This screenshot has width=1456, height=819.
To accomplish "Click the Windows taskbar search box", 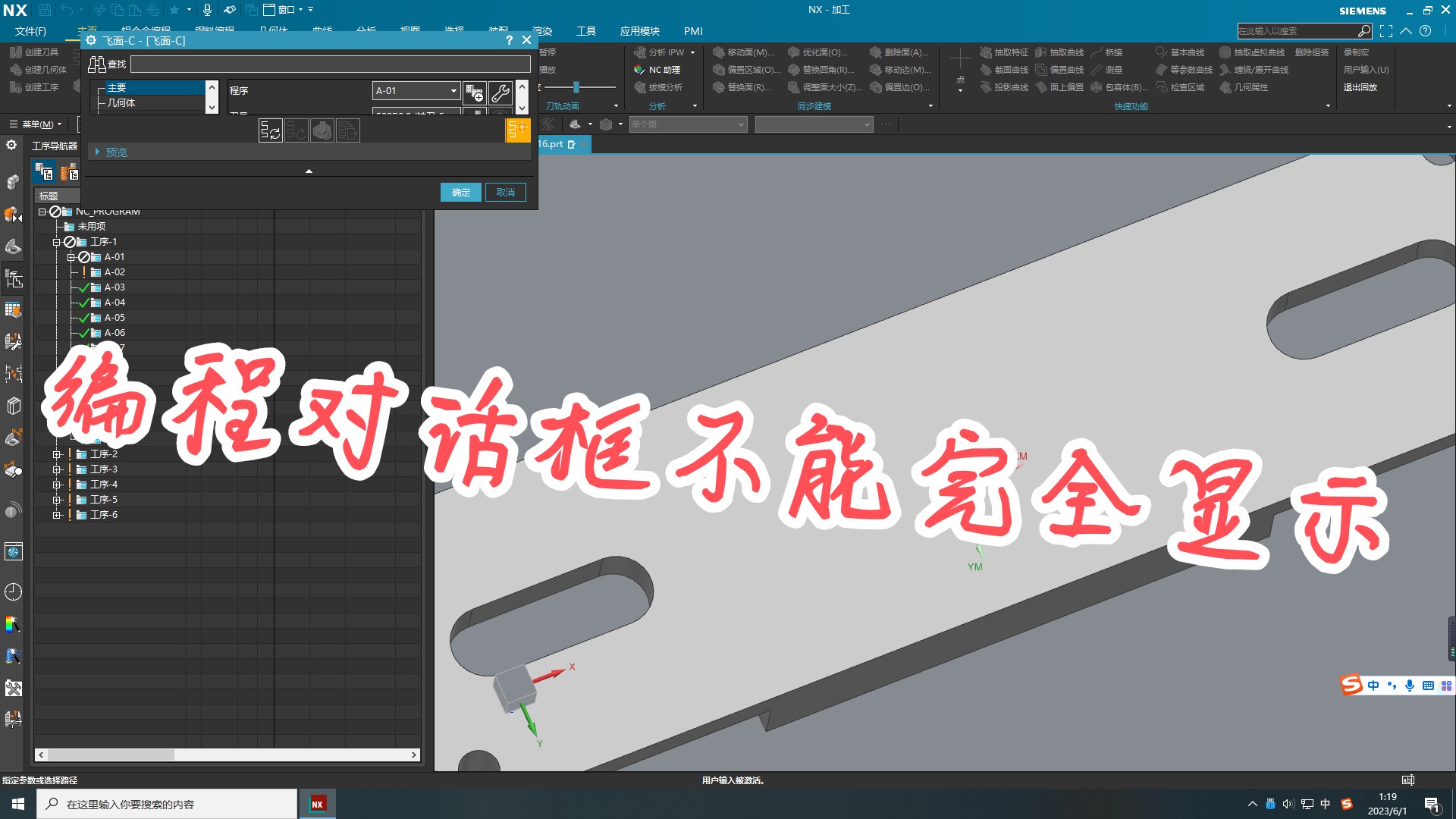I will click(x=167, y=804).
